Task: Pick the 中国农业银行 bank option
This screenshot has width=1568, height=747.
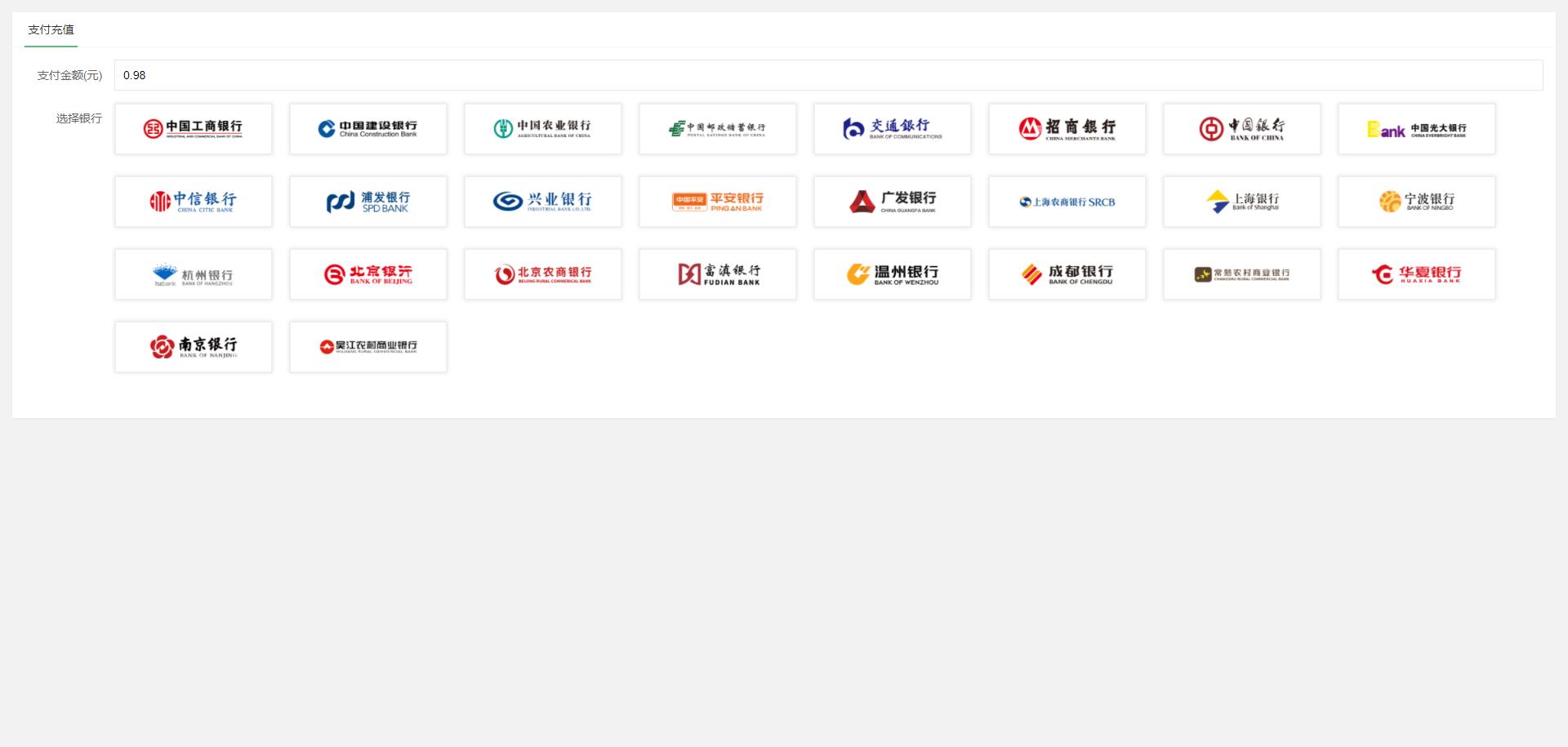Action: click(x=543, y=129)
